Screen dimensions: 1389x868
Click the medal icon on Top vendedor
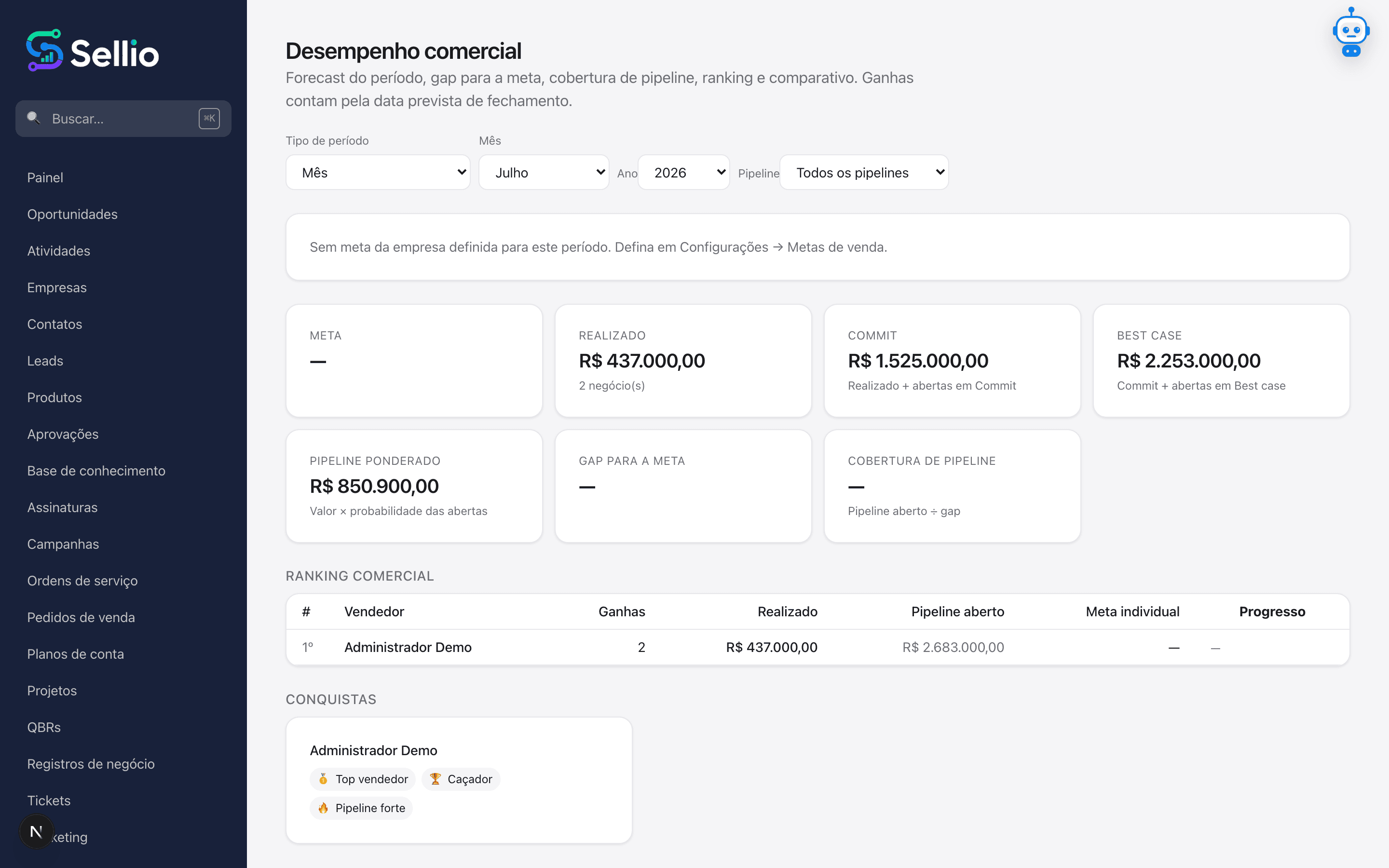pos(323,779)
